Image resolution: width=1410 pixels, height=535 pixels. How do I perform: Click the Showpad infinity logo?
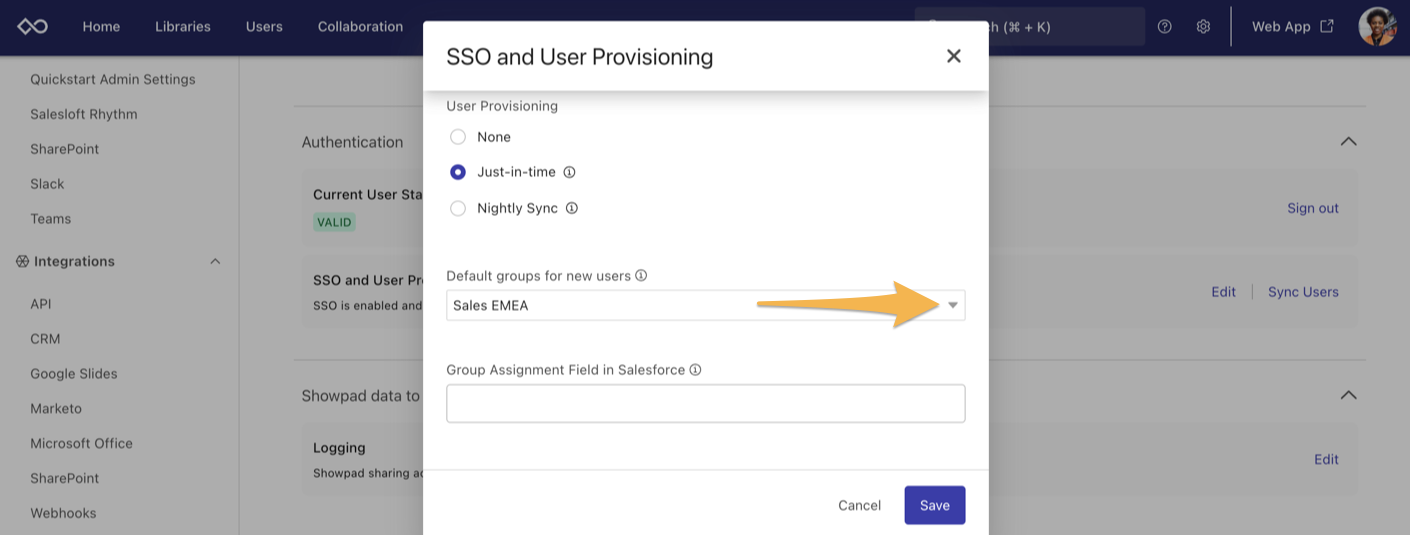click(33, 27)
